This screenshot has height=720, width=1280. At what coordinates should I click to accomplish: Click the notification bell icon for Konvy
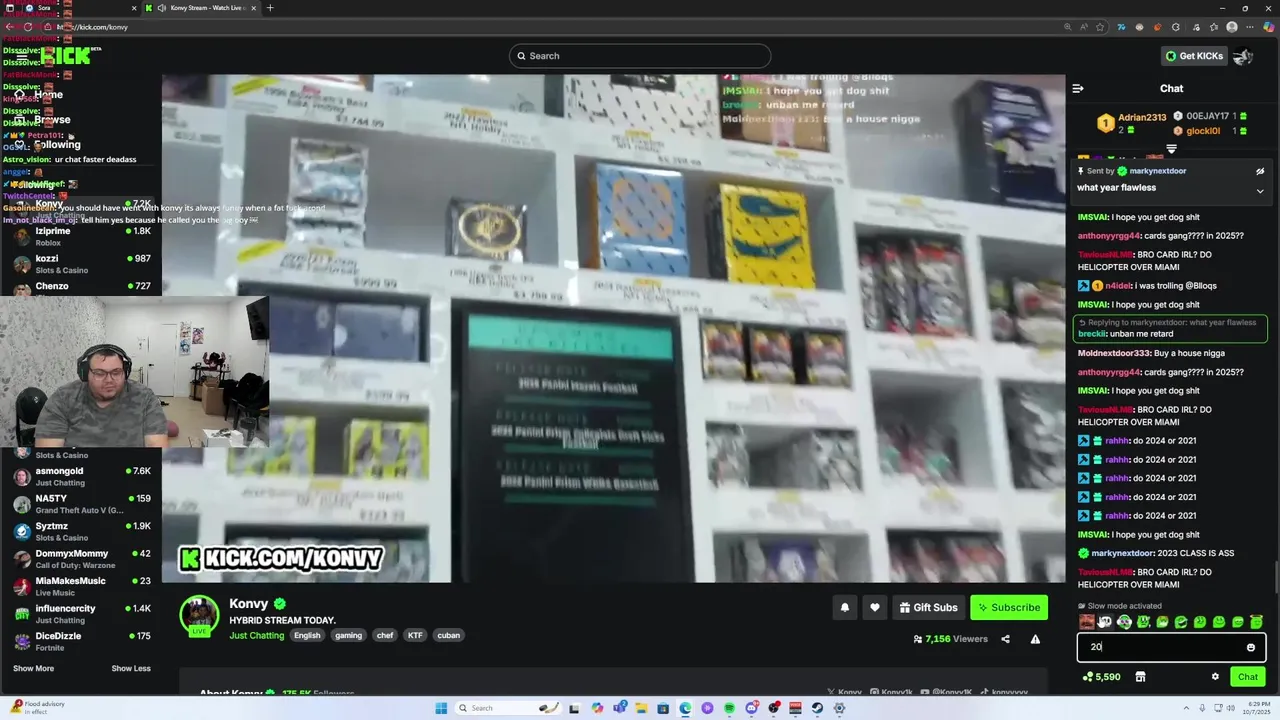pyautogui.click(x=845, y=607)
